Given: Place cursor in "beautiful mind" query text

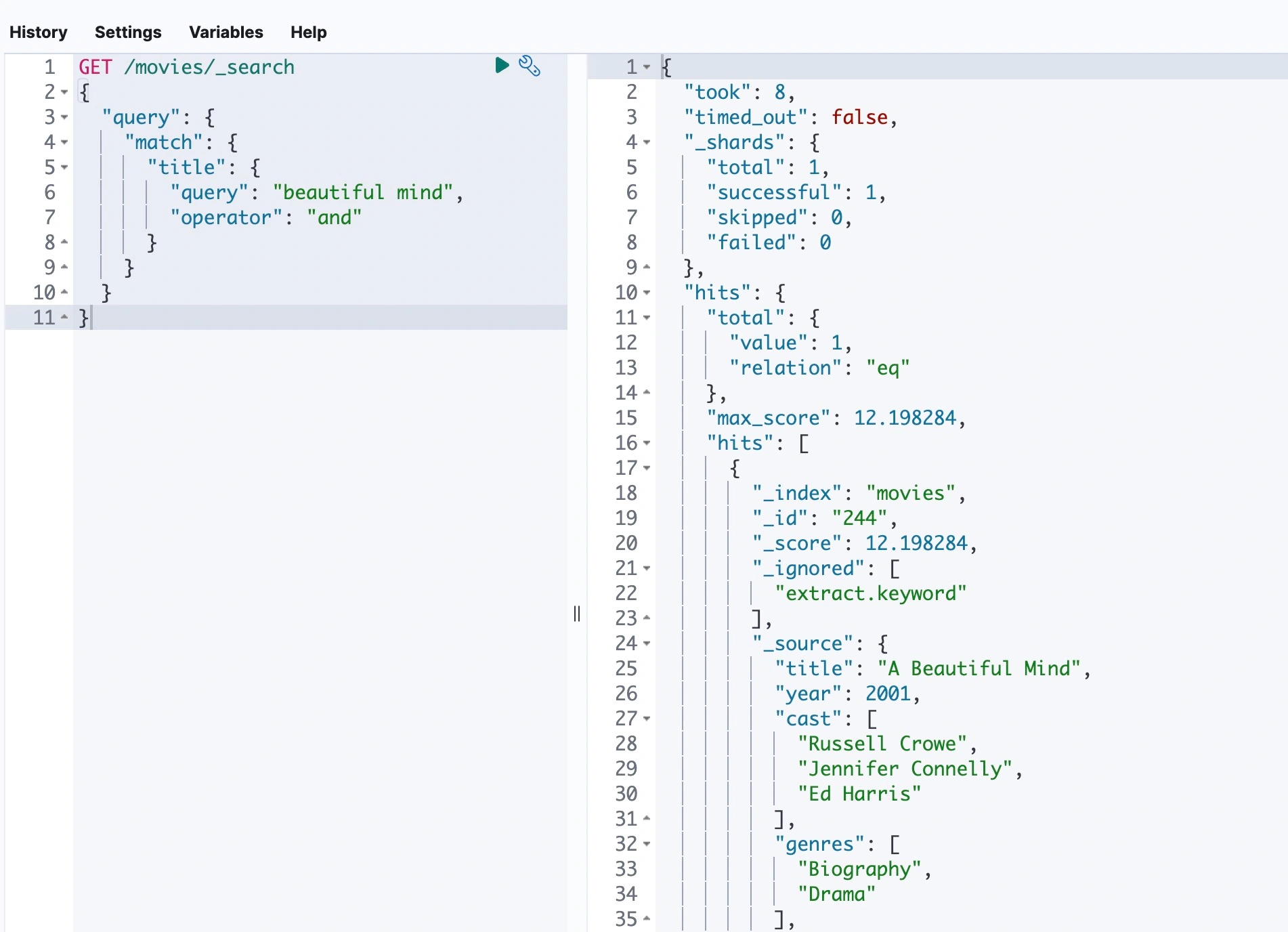Looking at the screenshot, I should pos(362,192).
